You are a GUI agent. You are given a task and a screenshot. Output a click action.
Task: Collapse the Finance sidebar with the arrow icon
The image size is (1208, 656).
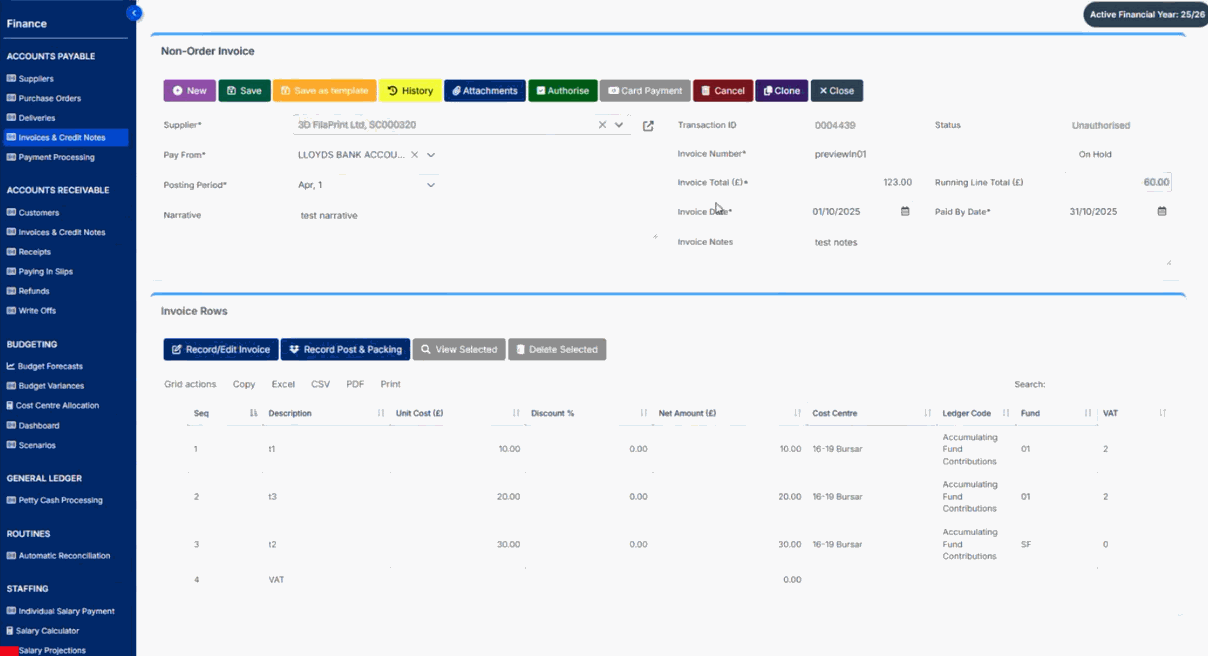pos(134,13)
